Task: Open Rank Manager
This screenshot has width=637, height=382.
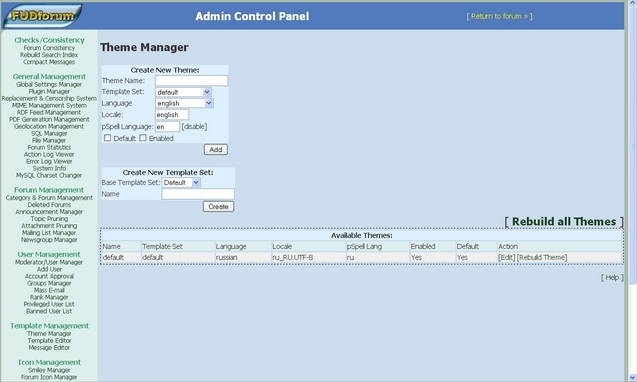Action: click(49, 297)
